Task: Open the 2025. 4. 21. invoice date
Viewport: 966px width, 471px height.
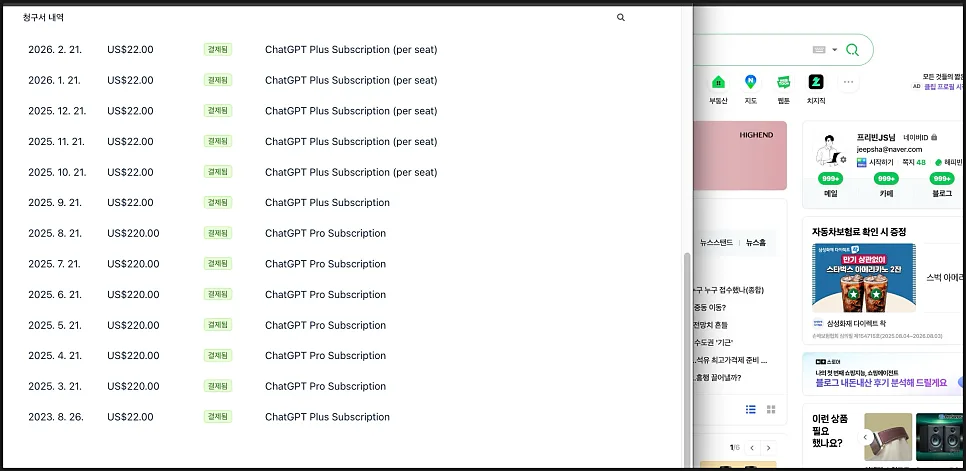Action: pos(55,356)
